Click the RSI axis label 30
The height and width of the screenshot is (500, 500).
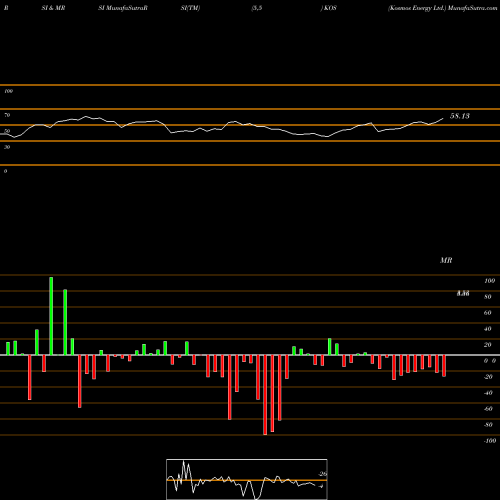click(x=7, y=147)
